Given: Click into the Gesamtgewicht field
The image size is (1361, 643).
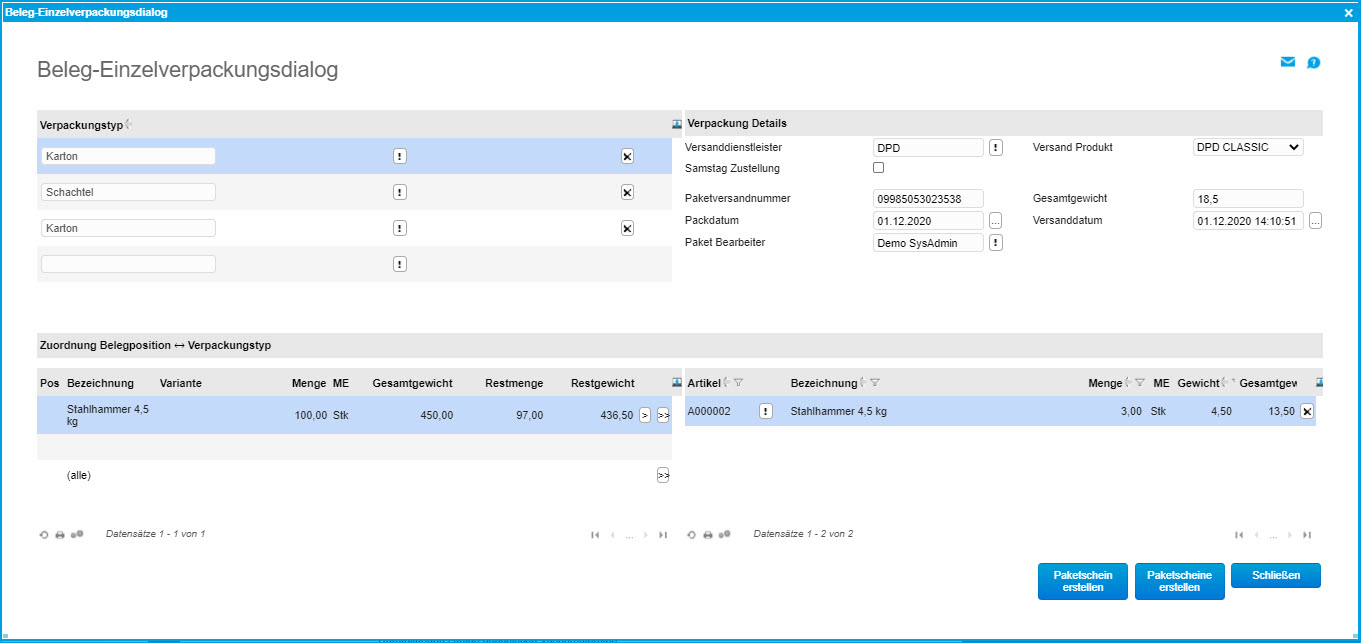Looking at the screenshot, I should (x=1247, y=198).
